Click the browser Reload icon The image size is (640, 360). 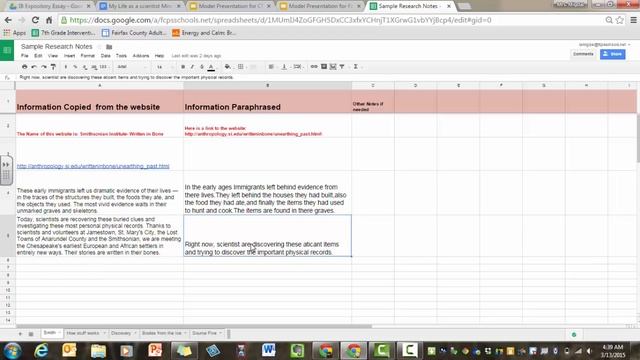coord(35,20)
